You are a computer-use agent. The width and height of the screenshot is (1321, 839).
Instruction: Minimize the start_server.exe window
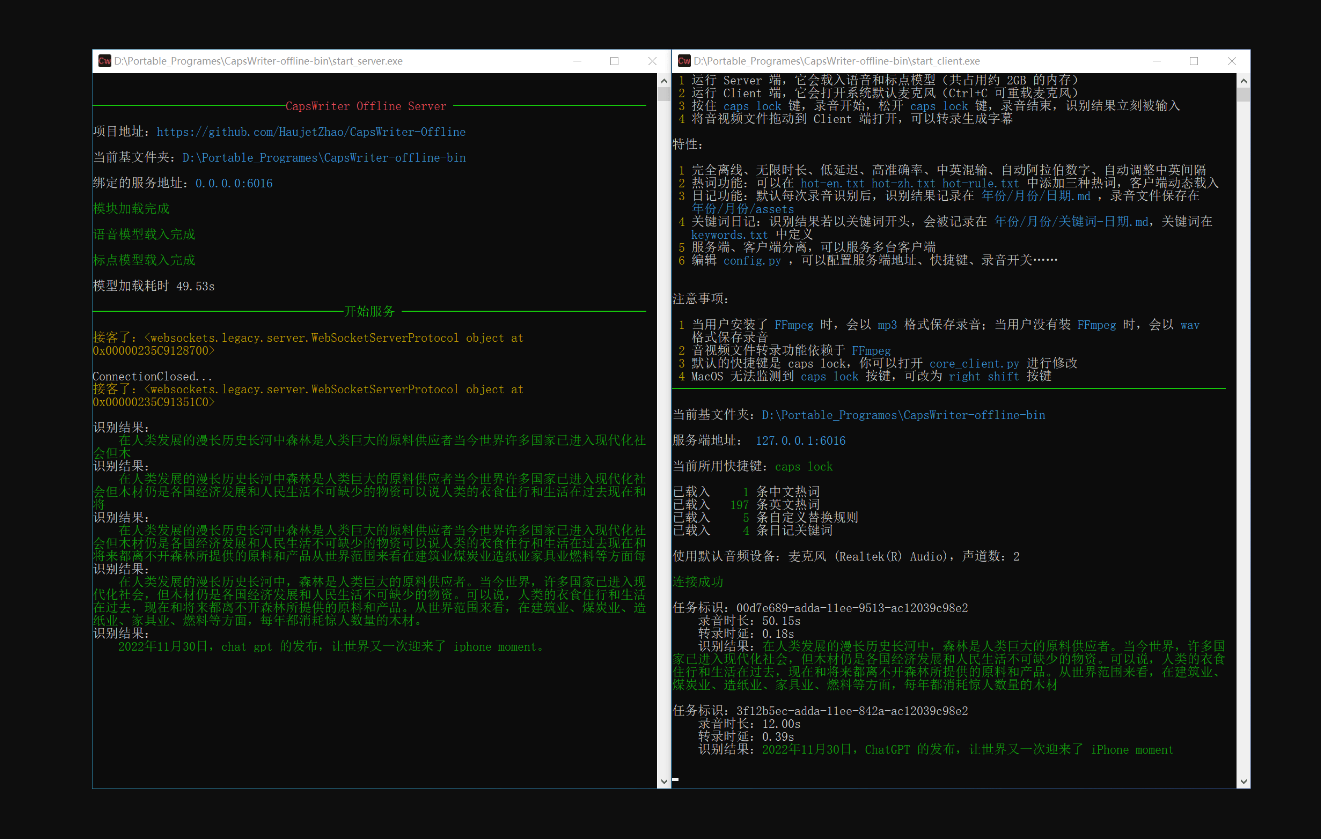(x=579, y=61)
